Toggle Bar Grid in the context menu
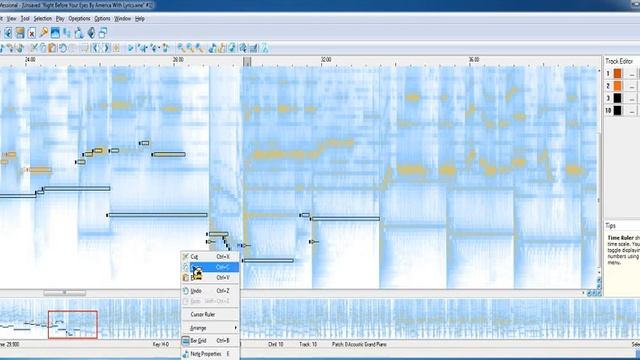The image size is (640, 360). 210,340
